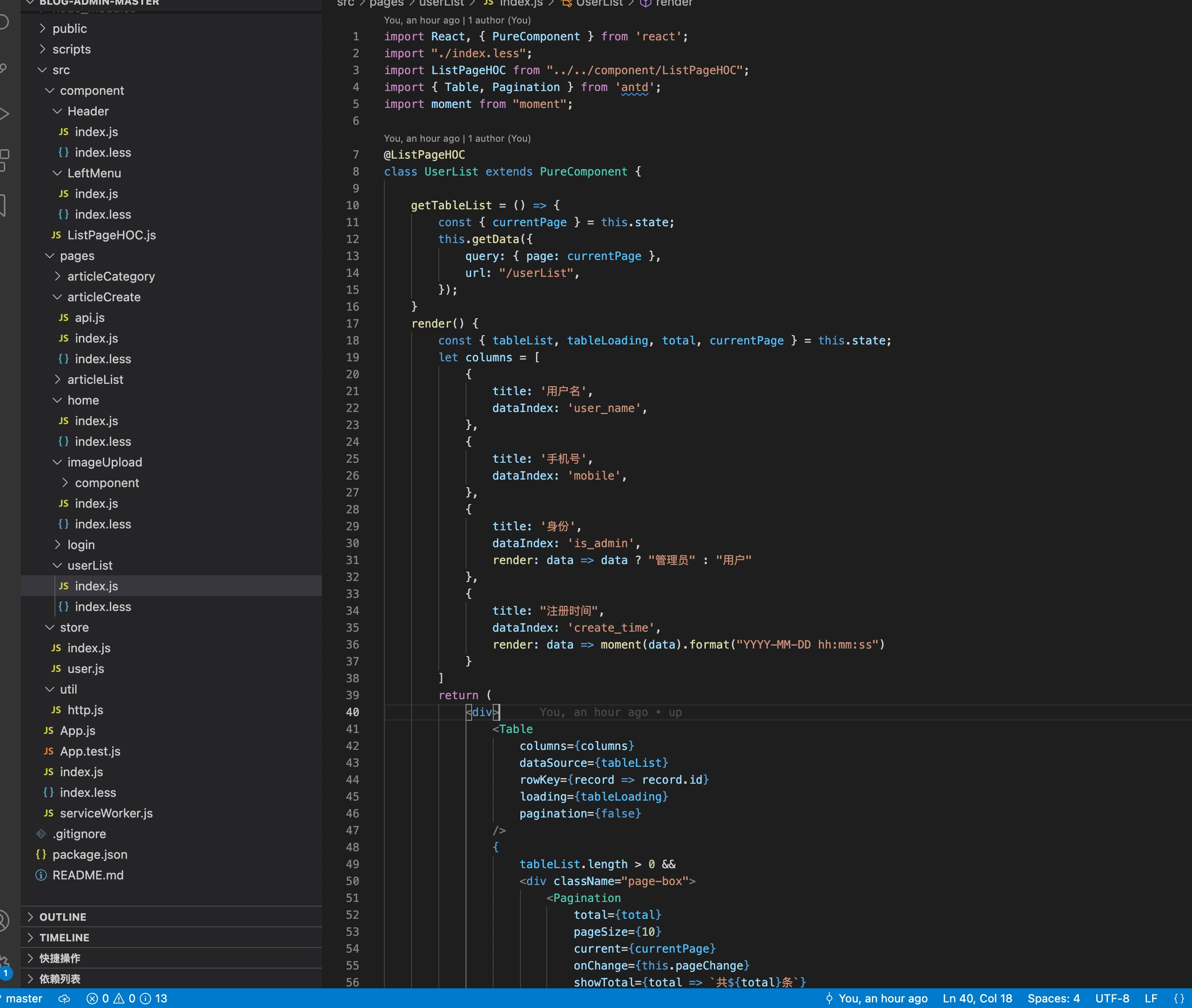Click 'You, an hour ago' blame in status bar
The width and height of the screenshot is (1192, 1008).
[x=877, y=998]
